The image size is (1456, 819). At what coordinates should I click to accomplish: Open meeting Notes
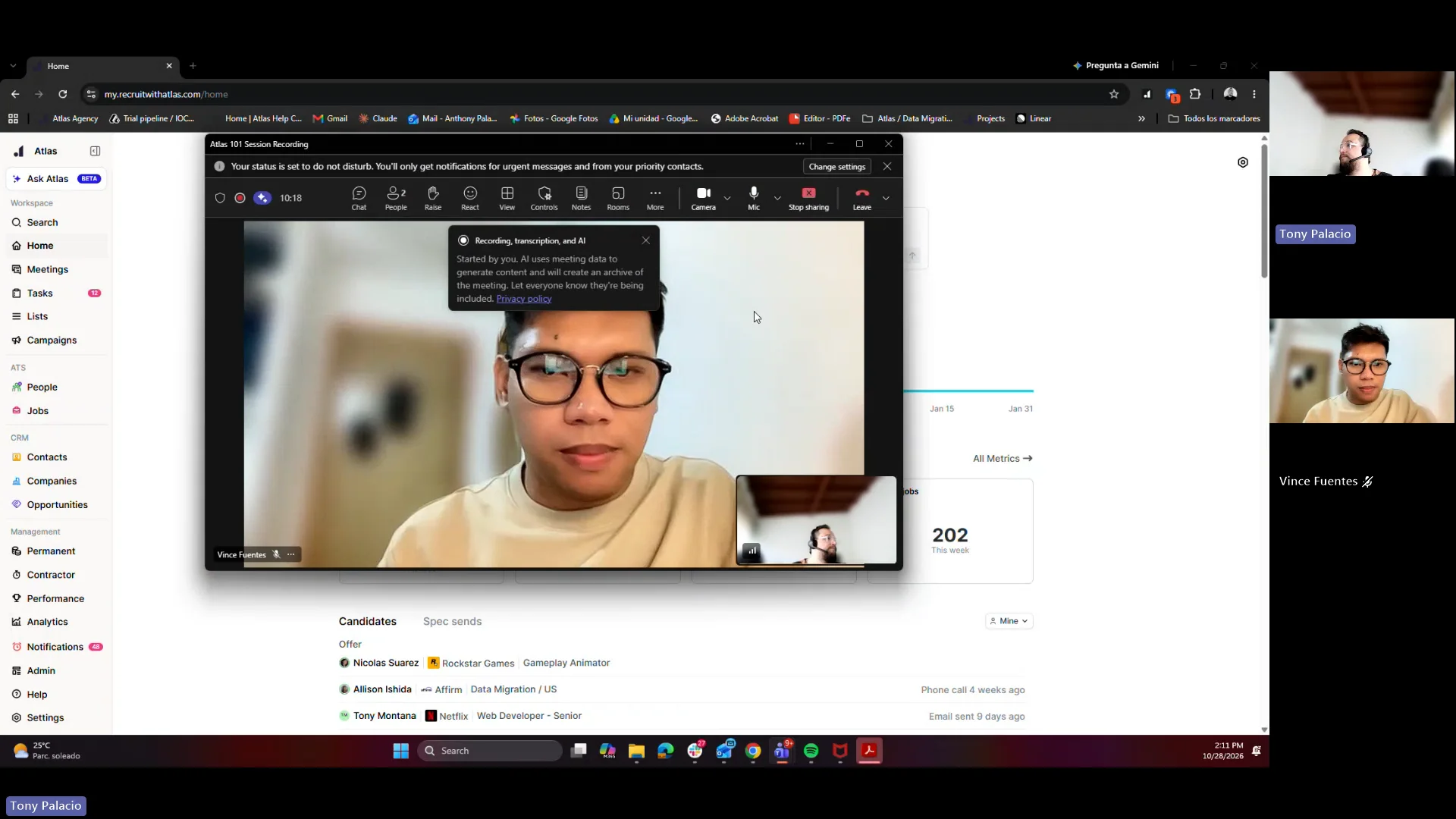coord(582,198)
